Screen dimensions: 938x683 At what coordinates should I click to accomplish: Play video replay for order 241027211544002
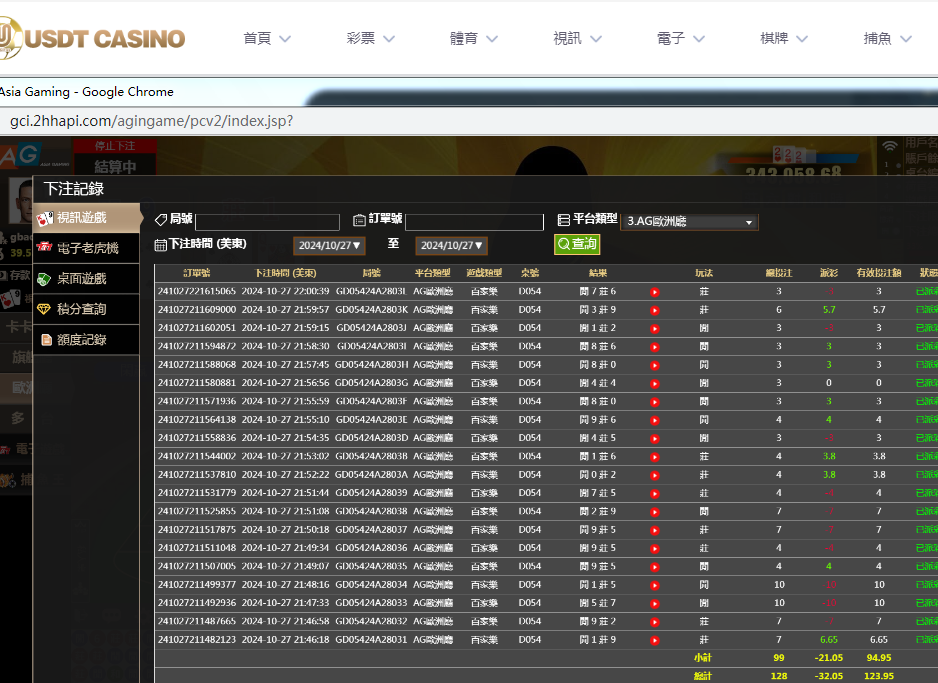pos(654,457)
